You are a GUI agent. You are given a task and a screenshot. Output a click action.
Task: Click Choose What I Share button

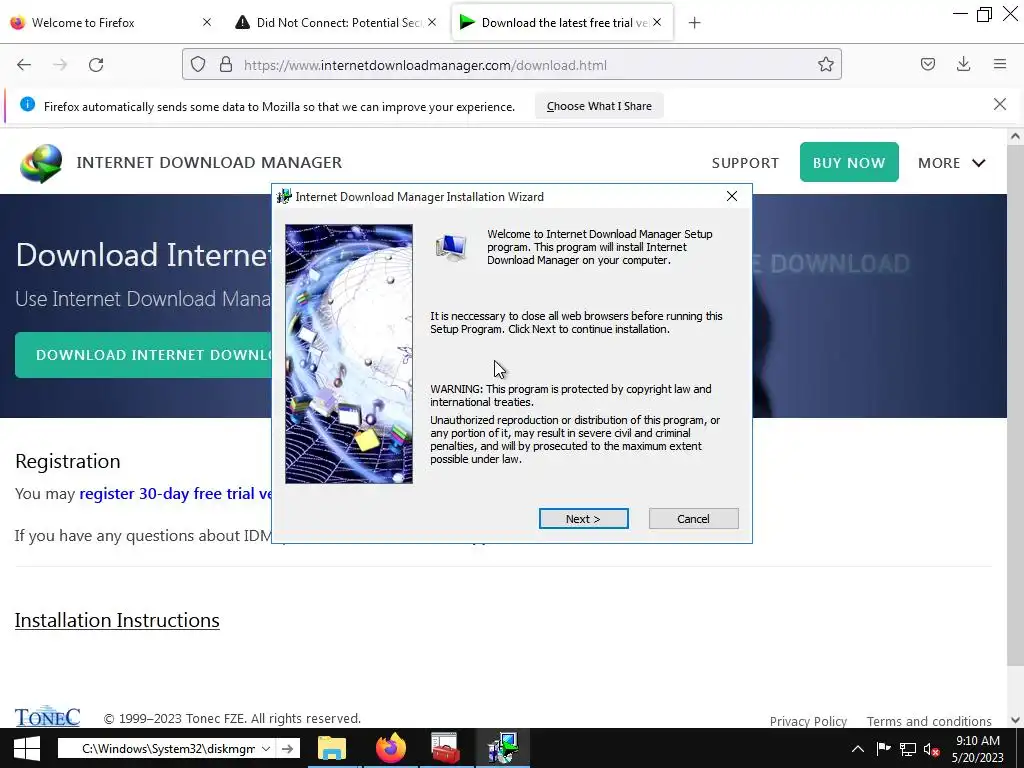(x=599, y=106)
